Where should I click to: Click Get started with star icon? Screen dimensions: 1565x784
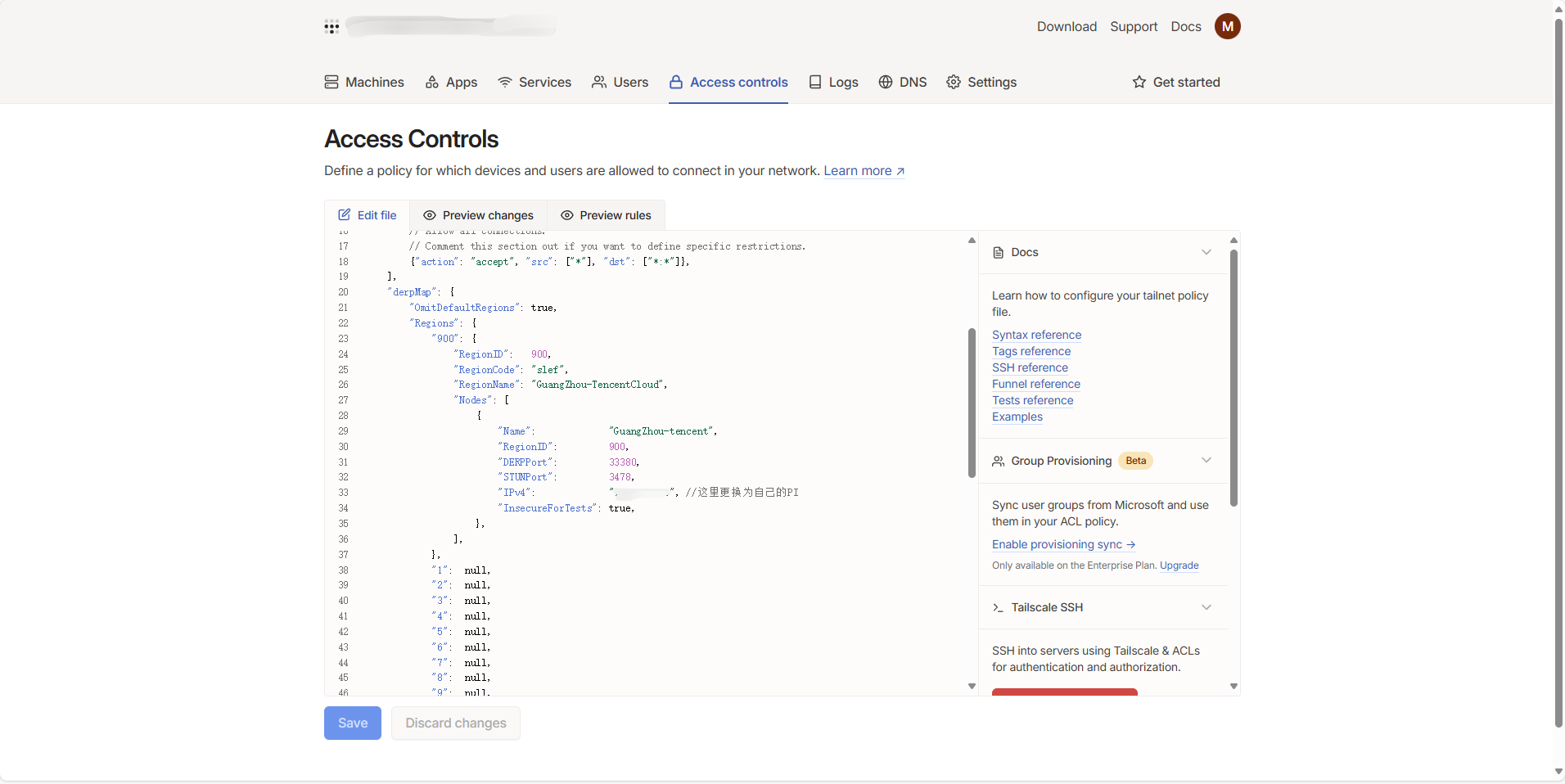pyautogui.click(x=1176, y=82)
